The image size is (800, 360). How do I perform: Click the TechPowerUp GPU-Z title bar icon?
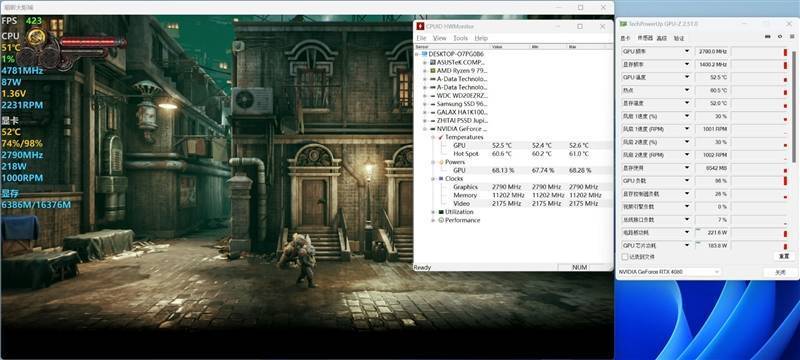click(623, 24)
